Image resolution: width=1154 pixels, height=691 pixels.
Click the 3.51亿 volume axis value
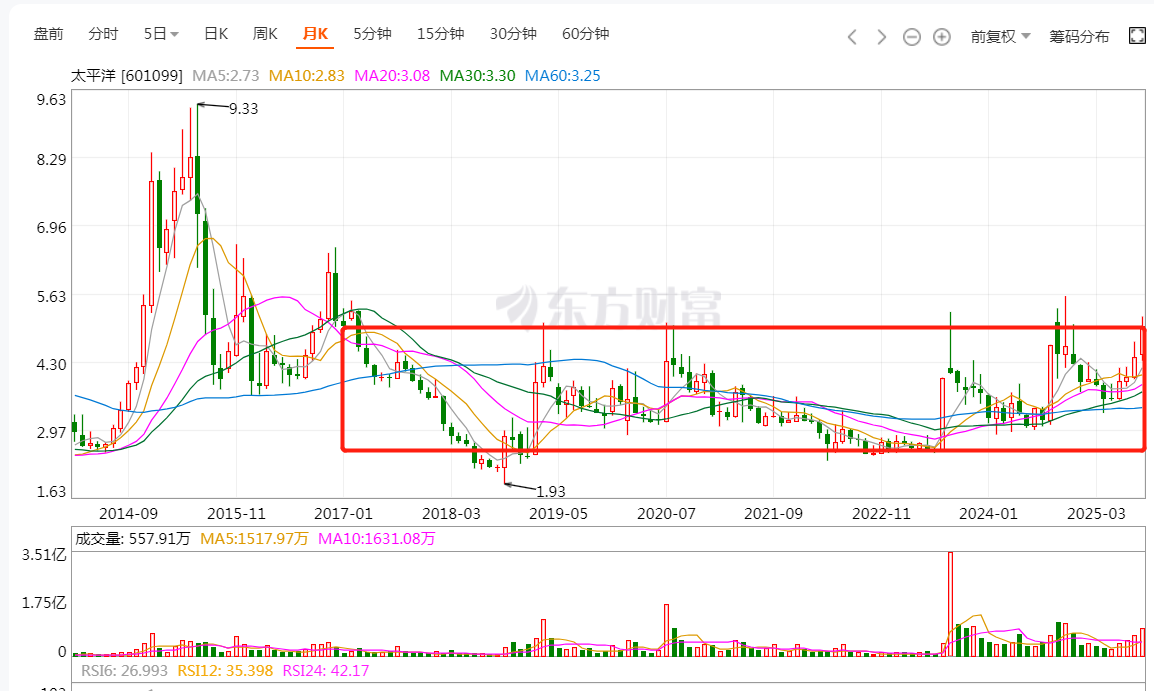pos(44,554)
